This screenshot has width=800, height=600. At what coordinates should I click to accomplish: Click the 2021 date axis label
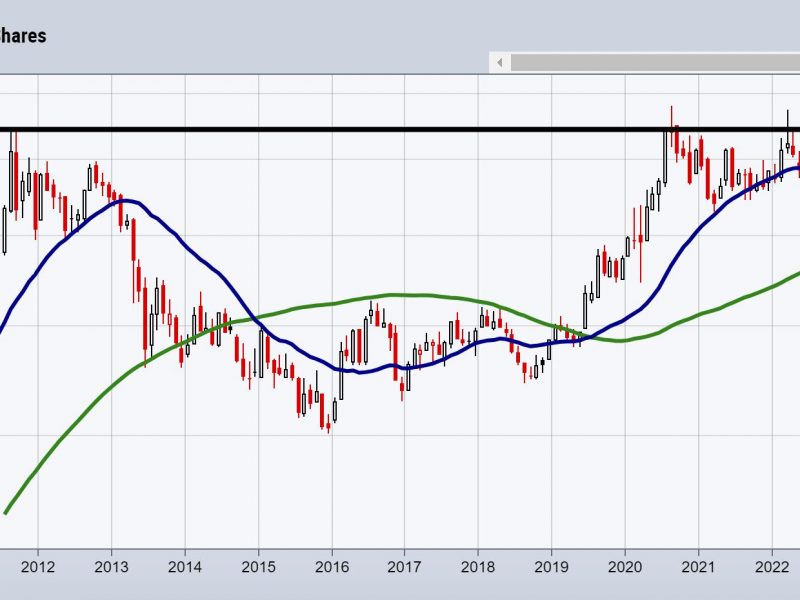tap(698, 567)
